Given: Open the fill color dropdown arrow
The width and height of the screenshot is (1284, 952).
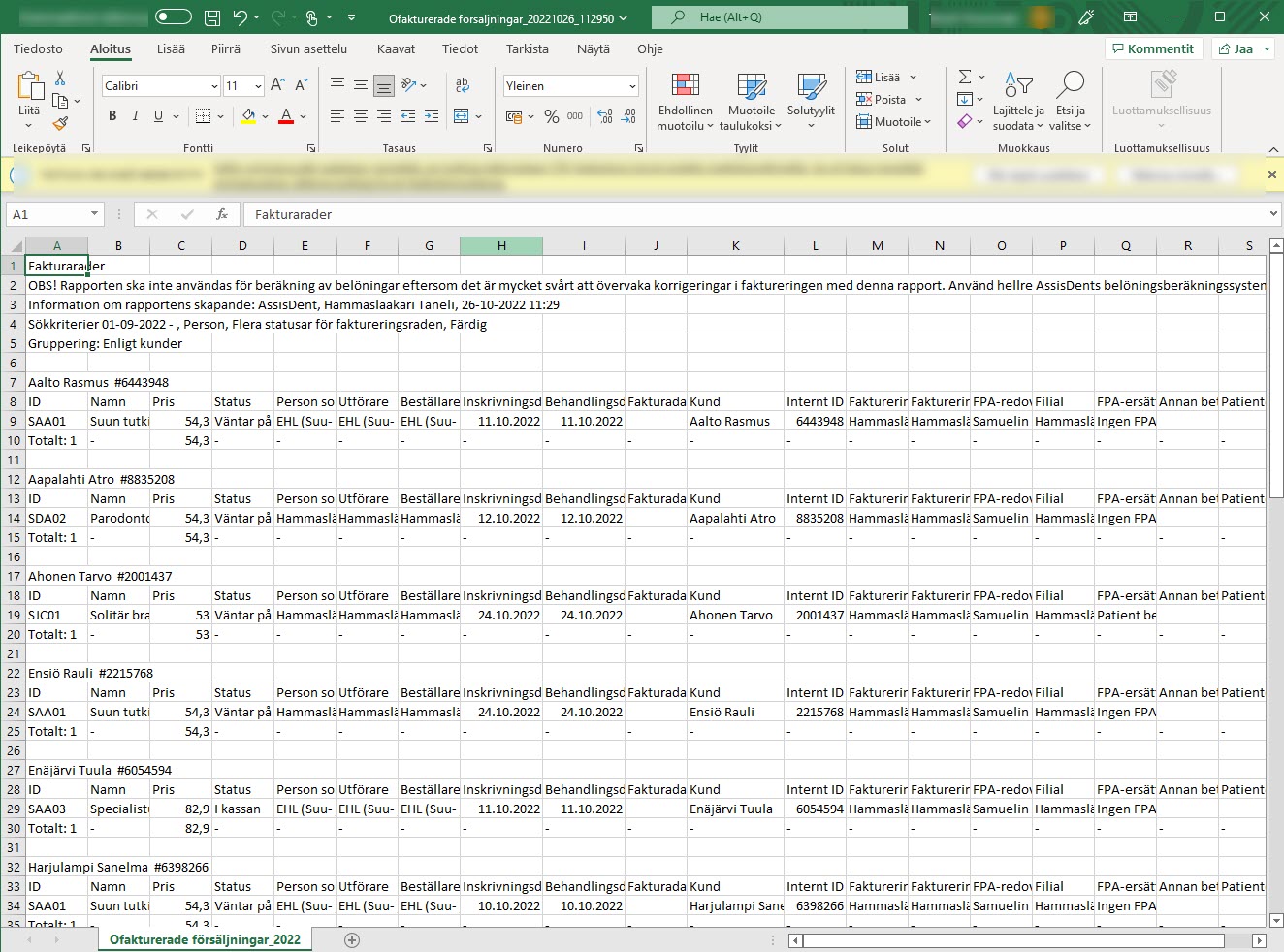Looking at the screenshot, I should tap(265, 116).
